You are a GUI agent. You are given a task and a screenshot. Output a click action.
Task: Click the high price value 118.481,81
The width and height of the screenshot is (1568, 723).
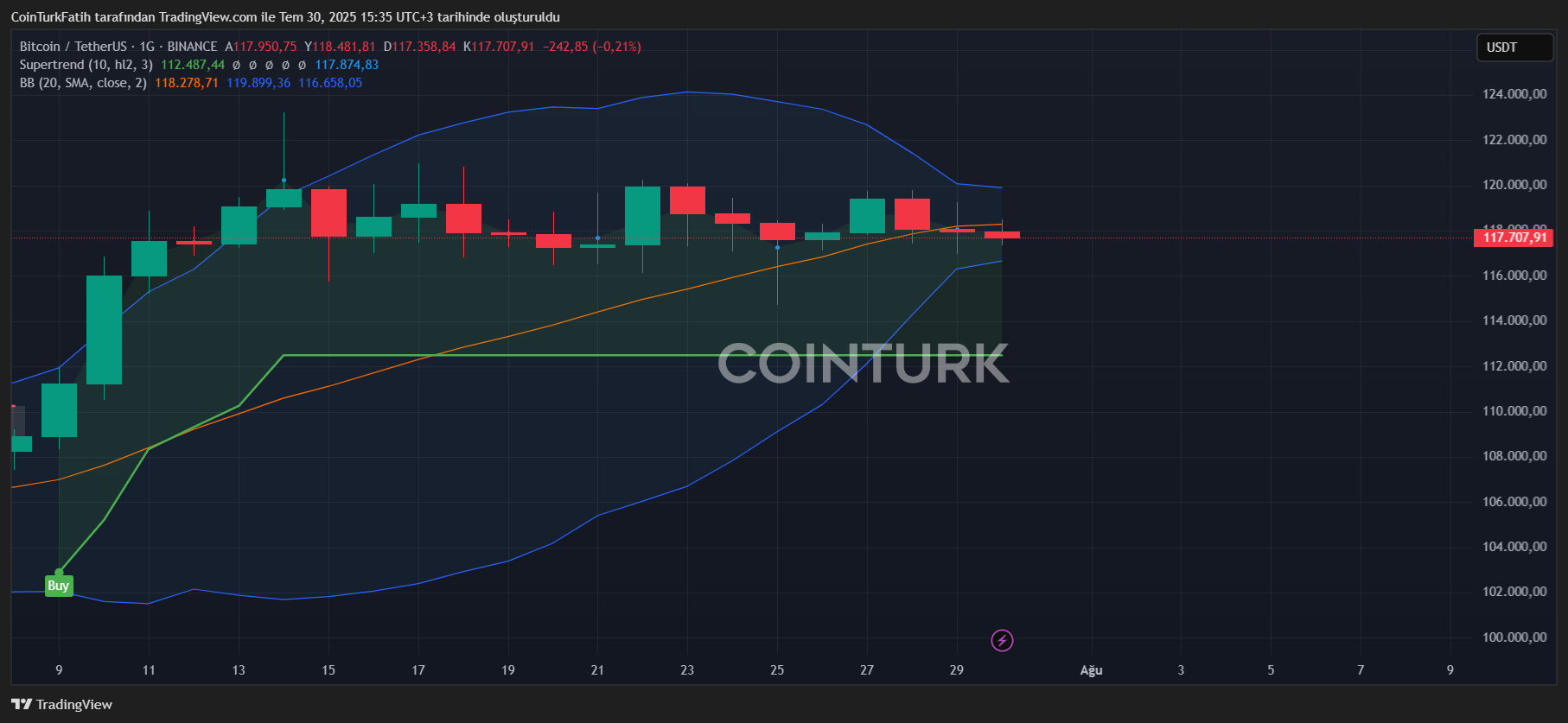coord(344,47)
